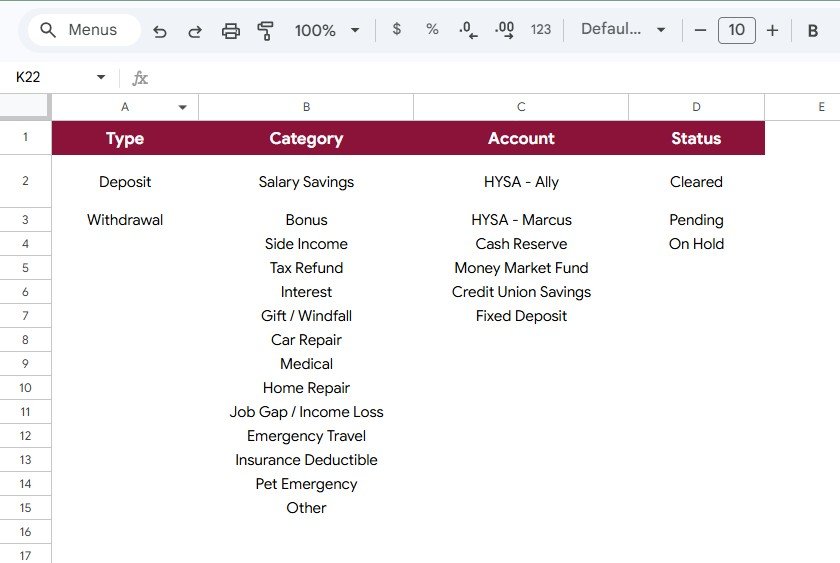
Task: Select the HYSA - Marcus cell
Action: pos(521,220)
